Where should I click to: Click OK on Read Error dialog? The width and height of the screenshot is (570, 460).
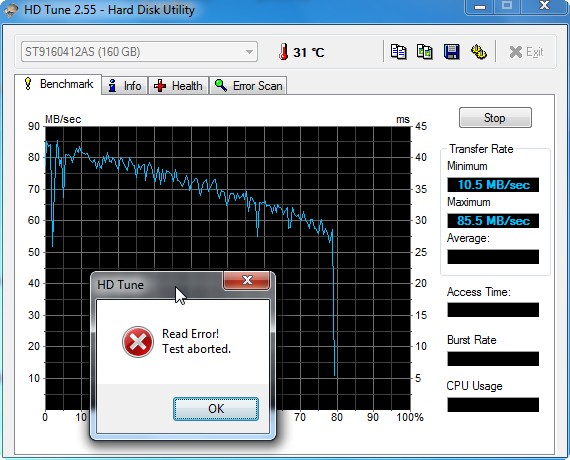click(216, 409)
